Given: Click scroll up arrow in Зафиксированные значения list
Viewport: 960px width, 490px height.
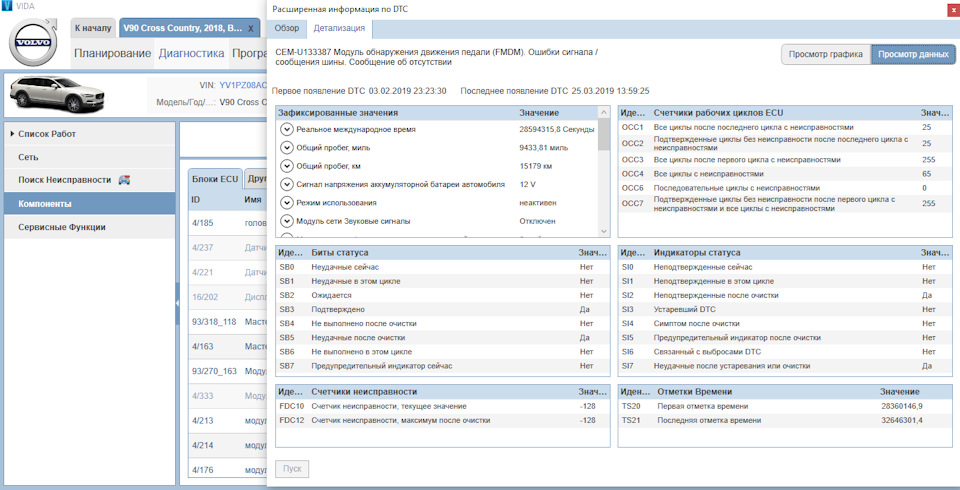Looking at the screenshot, I should tap(604, 113).
